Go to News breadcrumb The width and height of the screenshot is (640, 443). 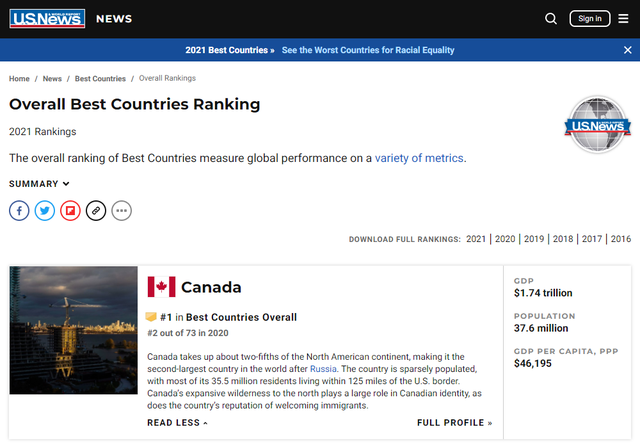pyautogui.click(x=52, y=78)
